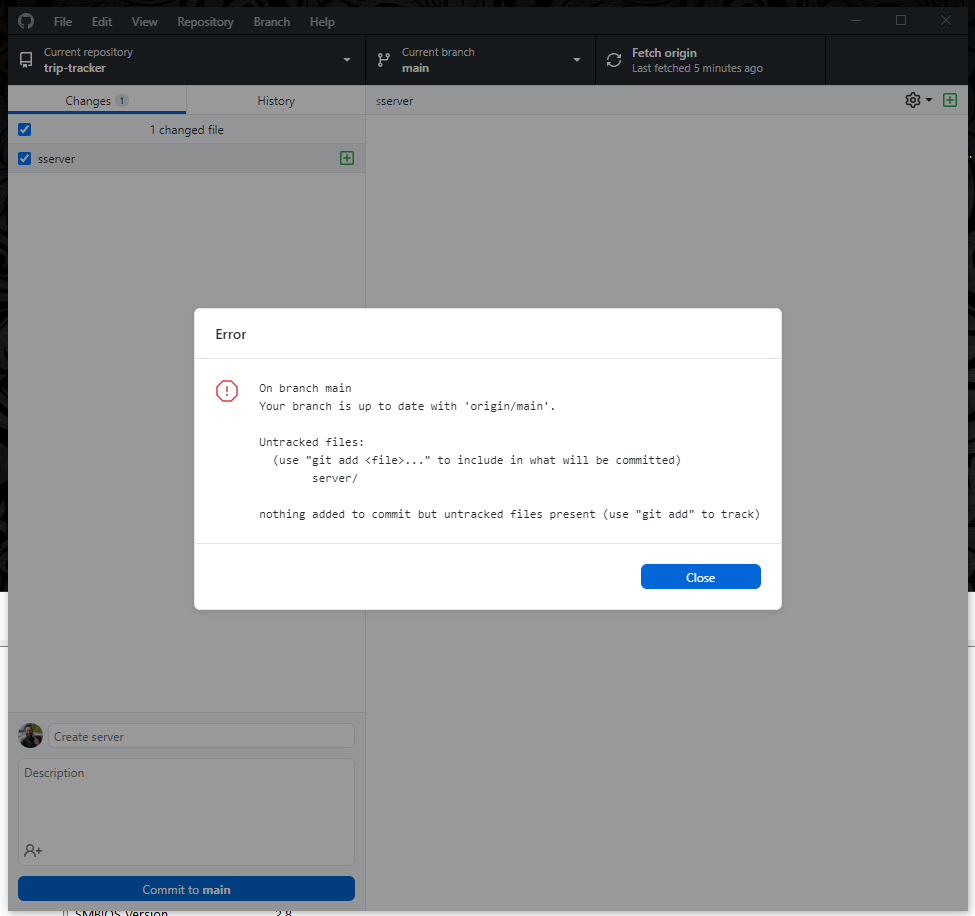Click the GitHub logo in the title bar
The width and height of the screenshot is (975, 916).
[x=24, y=20]
